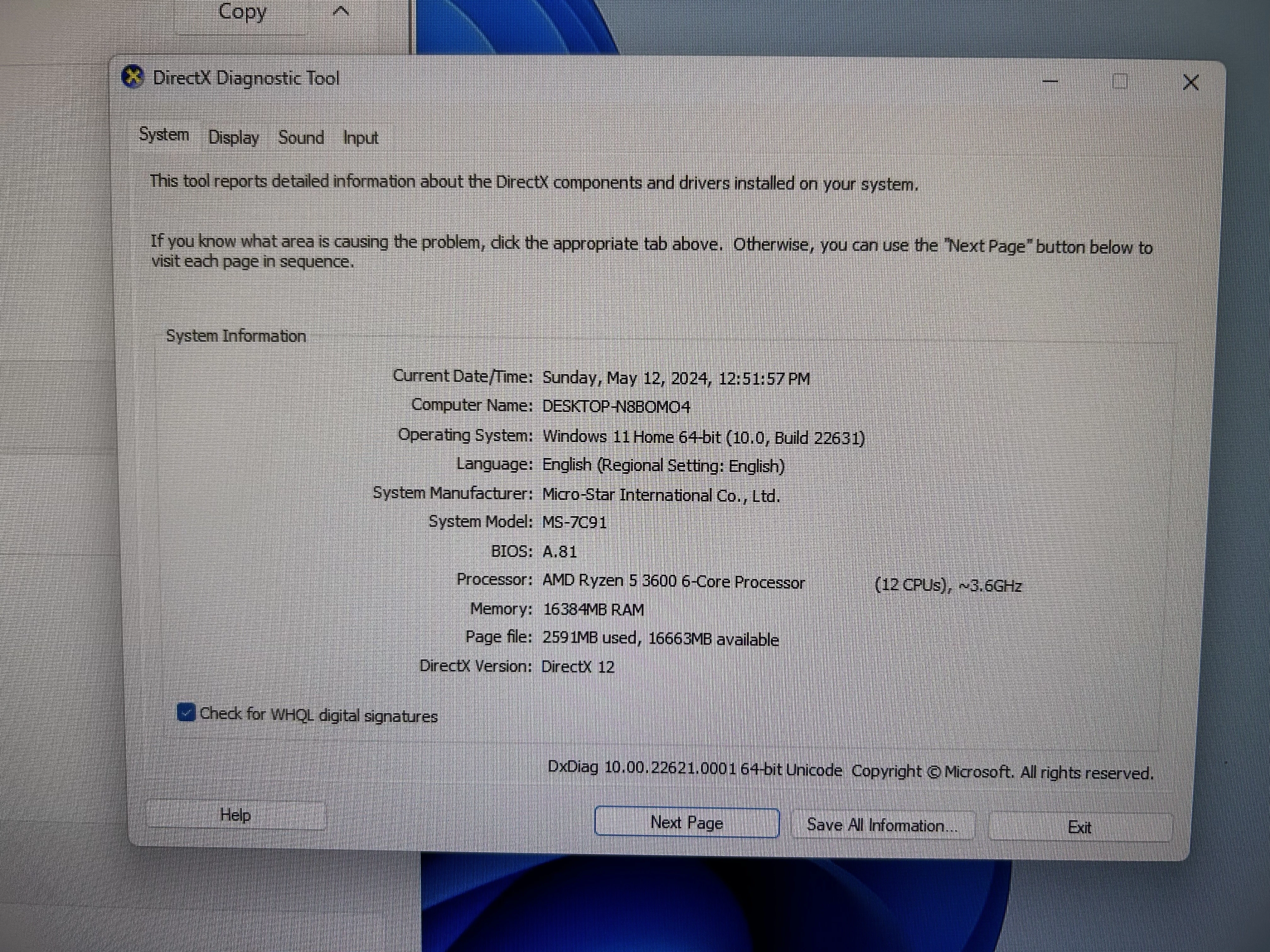Close the DirectX Diagnostic Tool window
The width and height of the screenshot is (1270, 952).
1191,82
